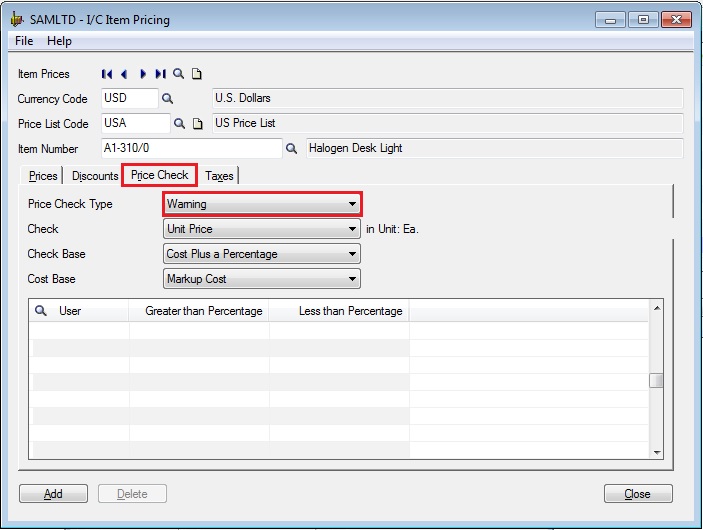
Task: Open the Price List Code finder
Action: pyautogui.click(x=179, y=123)
